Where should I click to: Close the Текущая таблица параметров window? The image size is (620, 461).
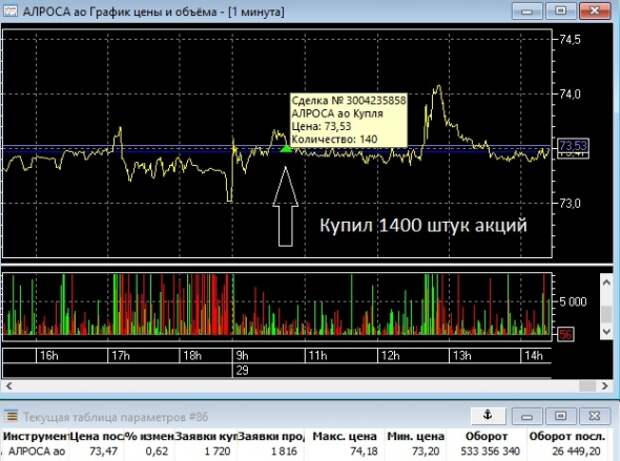[x=595, y=416]
